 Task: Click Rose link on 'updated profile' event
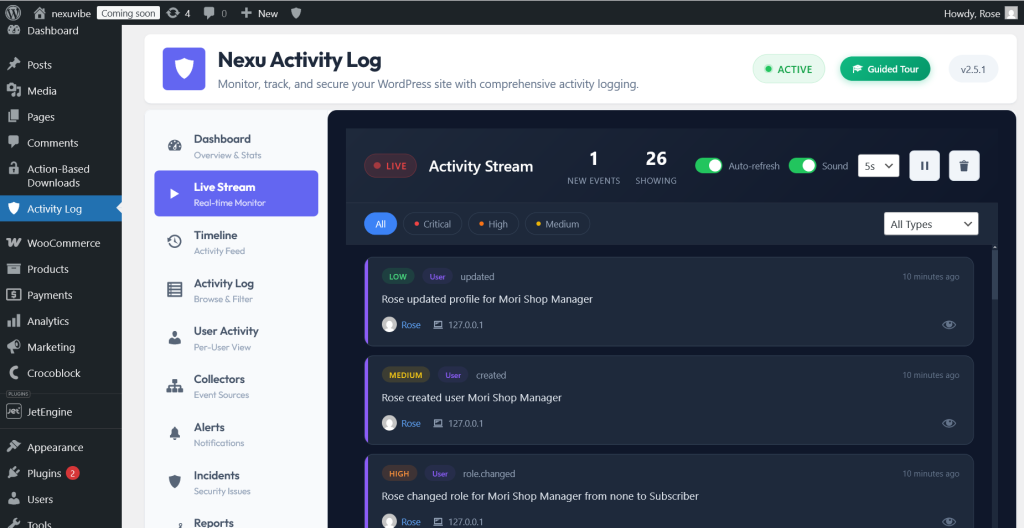click(x=411, y=325)
